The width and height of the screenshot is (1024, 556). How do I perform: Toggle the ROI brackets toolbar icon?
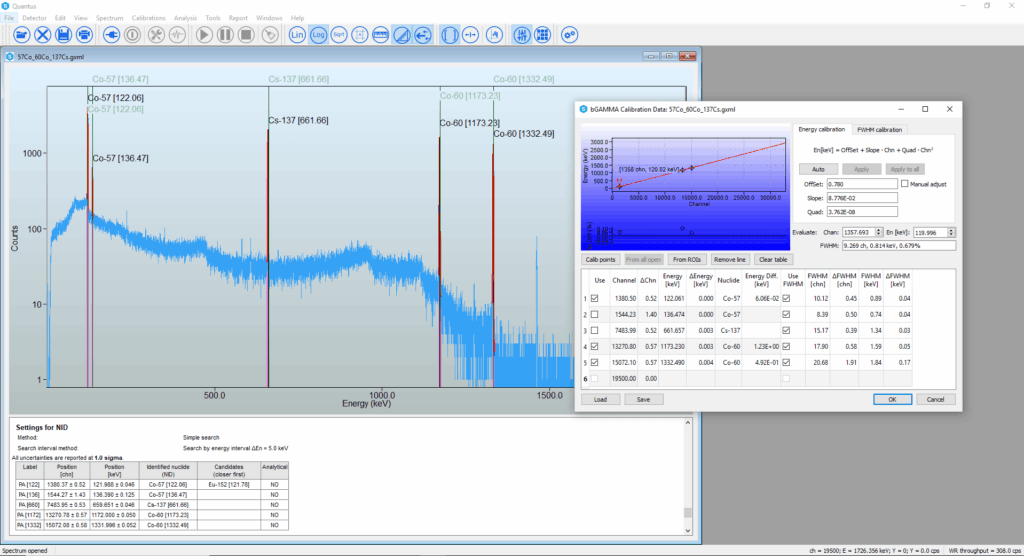click(450, 35)
